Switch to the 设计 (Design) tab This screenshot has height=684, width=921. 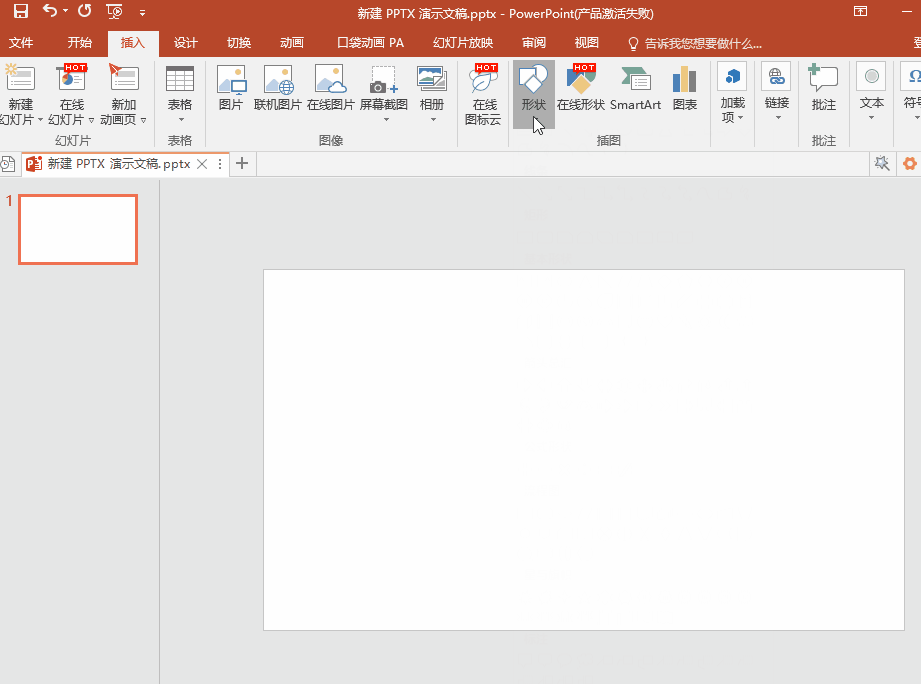[185, 43]
